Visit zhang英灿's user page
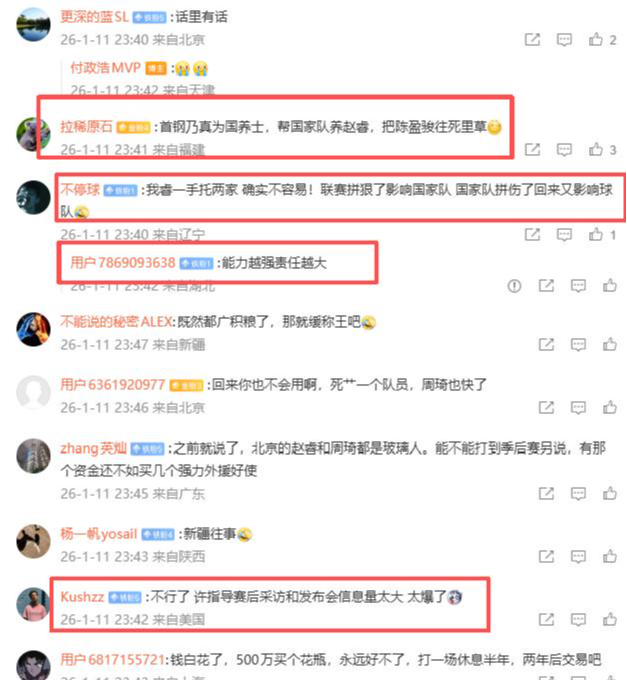 point(93,448)
